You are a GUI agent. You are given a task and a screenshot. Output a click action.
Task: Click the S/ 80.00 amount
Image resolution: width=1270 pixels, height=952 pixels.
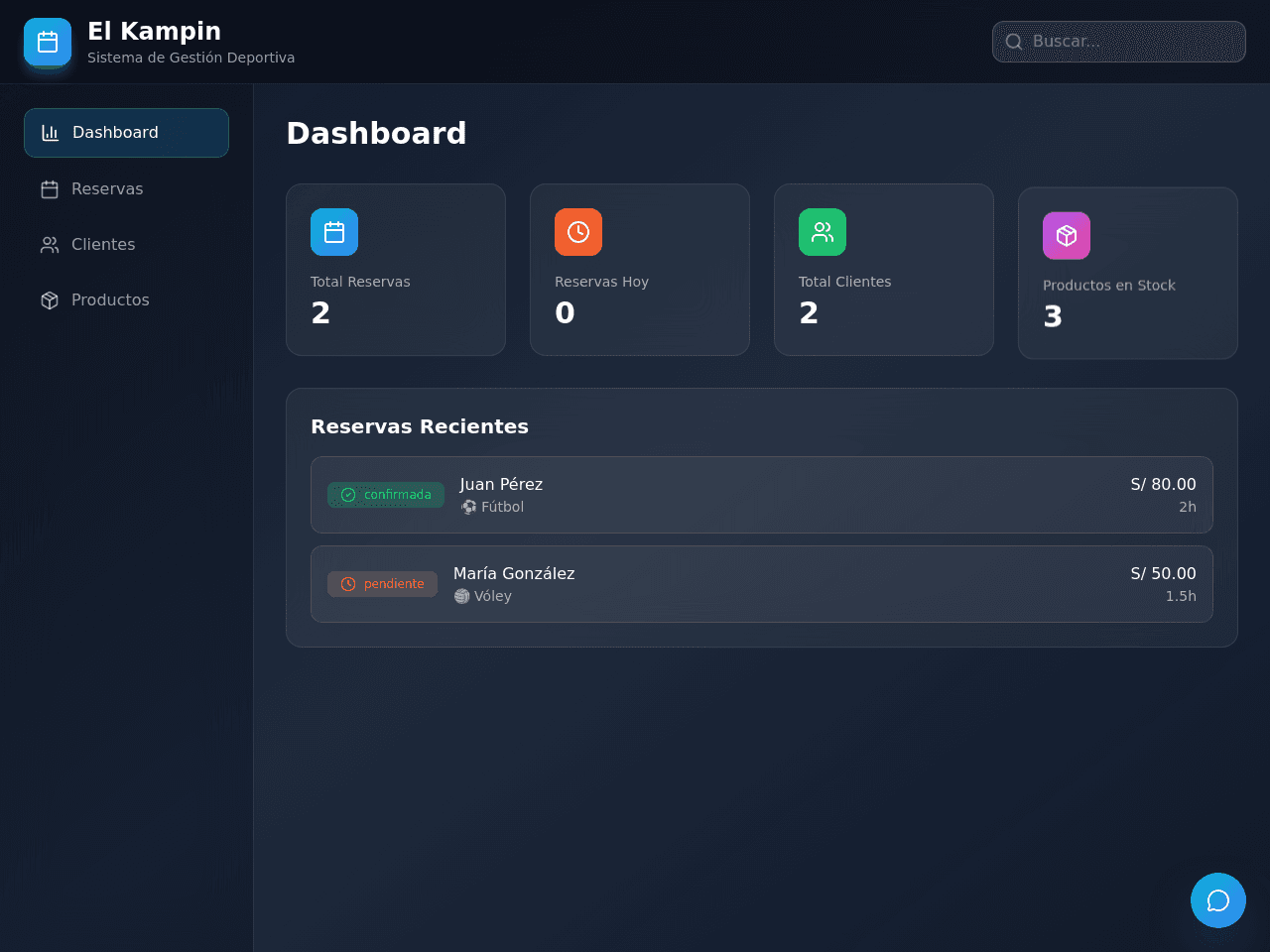tap(1163, 484)
